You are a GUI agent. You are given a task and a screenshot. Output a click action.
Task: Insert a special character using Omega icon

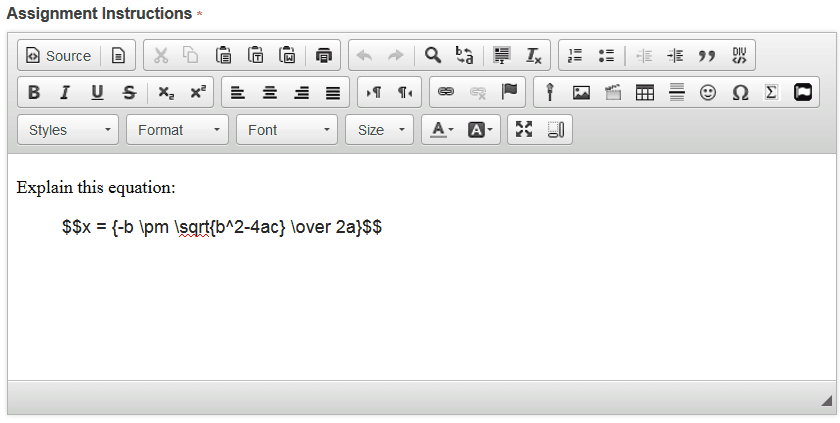(740, 93)
